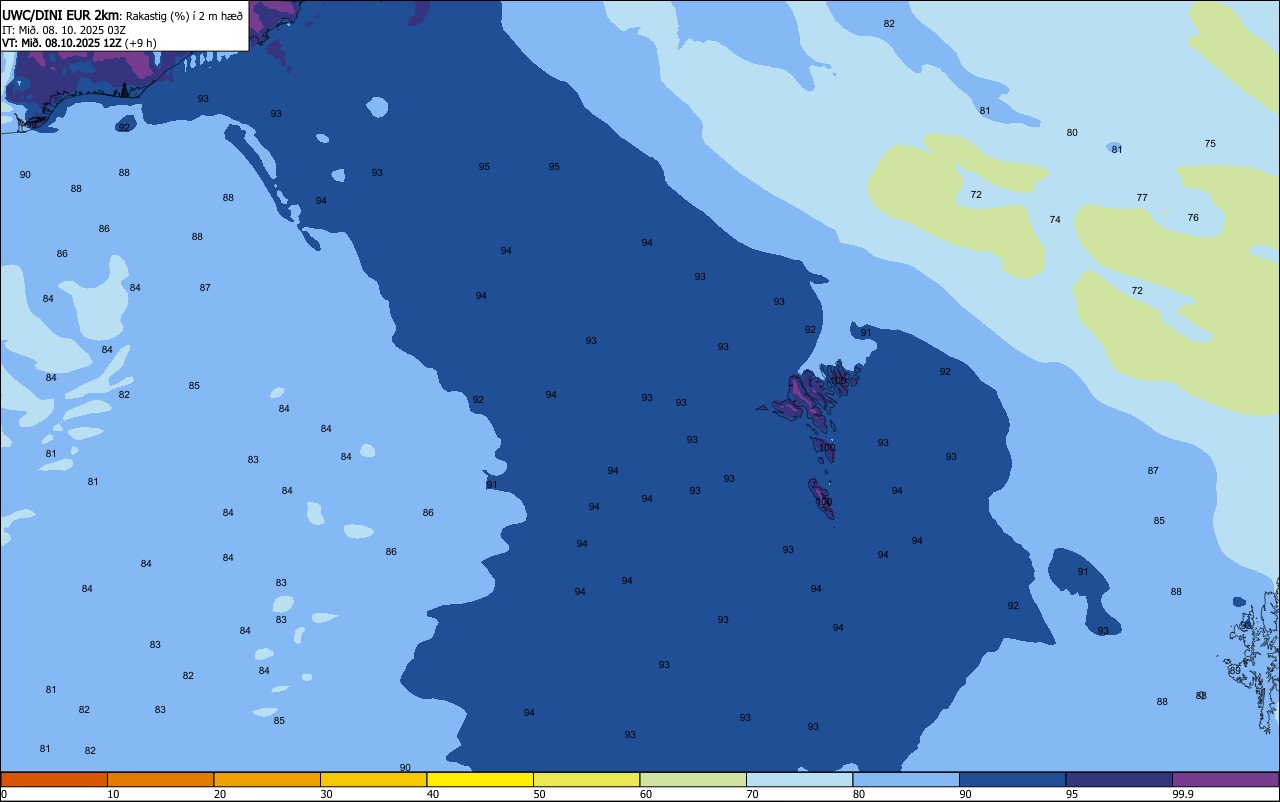Select the 10–20 orange legend swatch
The image size is (1280, 802).
(x=160, y=779)
